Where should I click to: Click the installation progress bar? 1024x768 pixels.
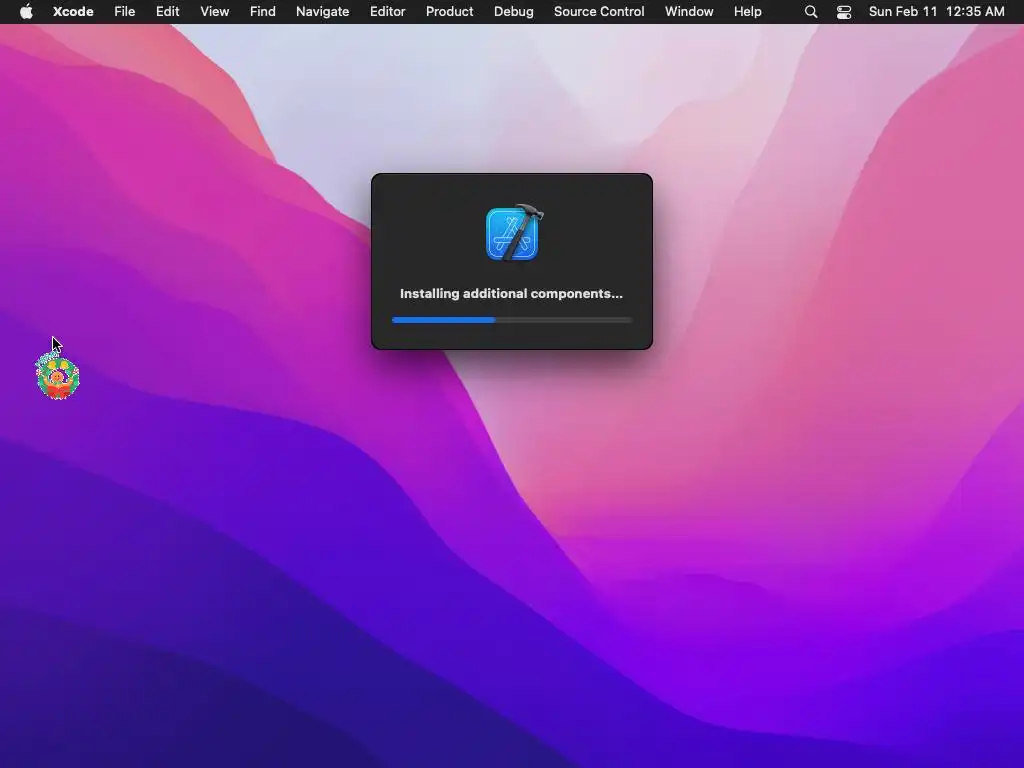pos(512,320)
